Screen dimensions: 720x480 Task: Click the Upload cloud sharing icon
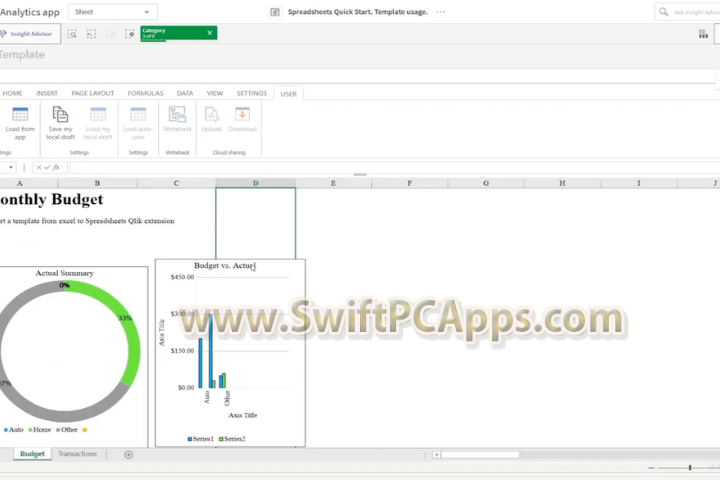(x=211, y=114)
